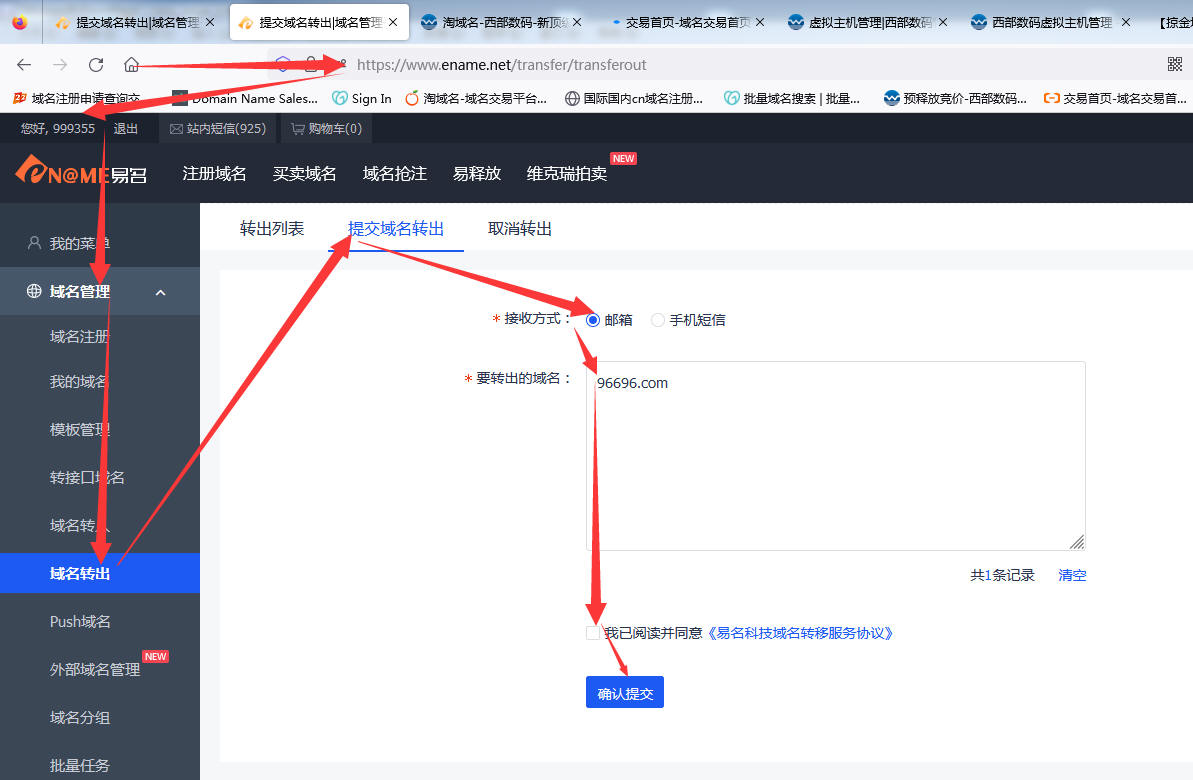
Task: Click the 共1条记录 record count
Action: (1002, 575)
